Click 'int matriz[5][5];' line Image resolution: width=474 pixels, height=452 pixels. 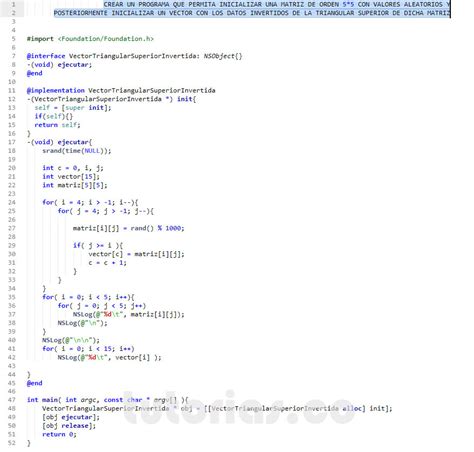75,185
